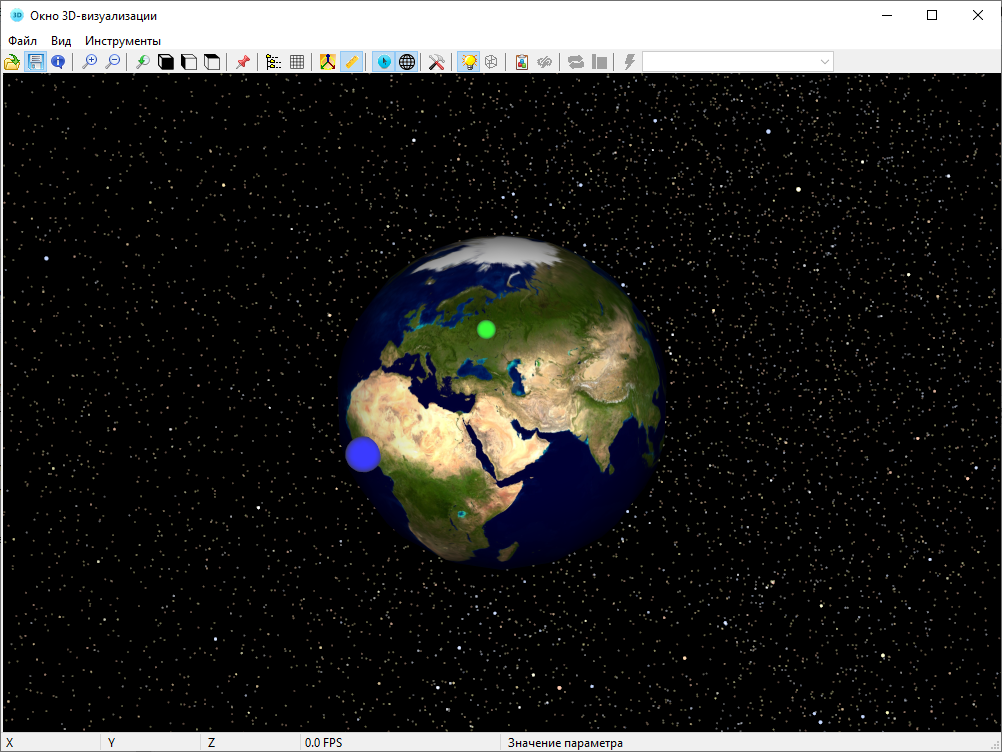
Task: Toggle the yellow ruler measurement tool
Action: (x=351, y=62)
